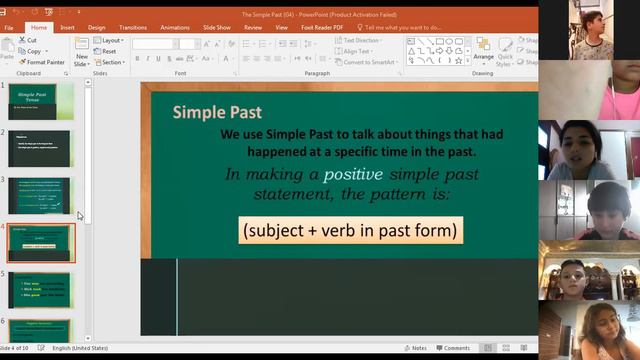
Task: Select the Down Arrow shape in gallery
Action: click(x=449, y=51)
